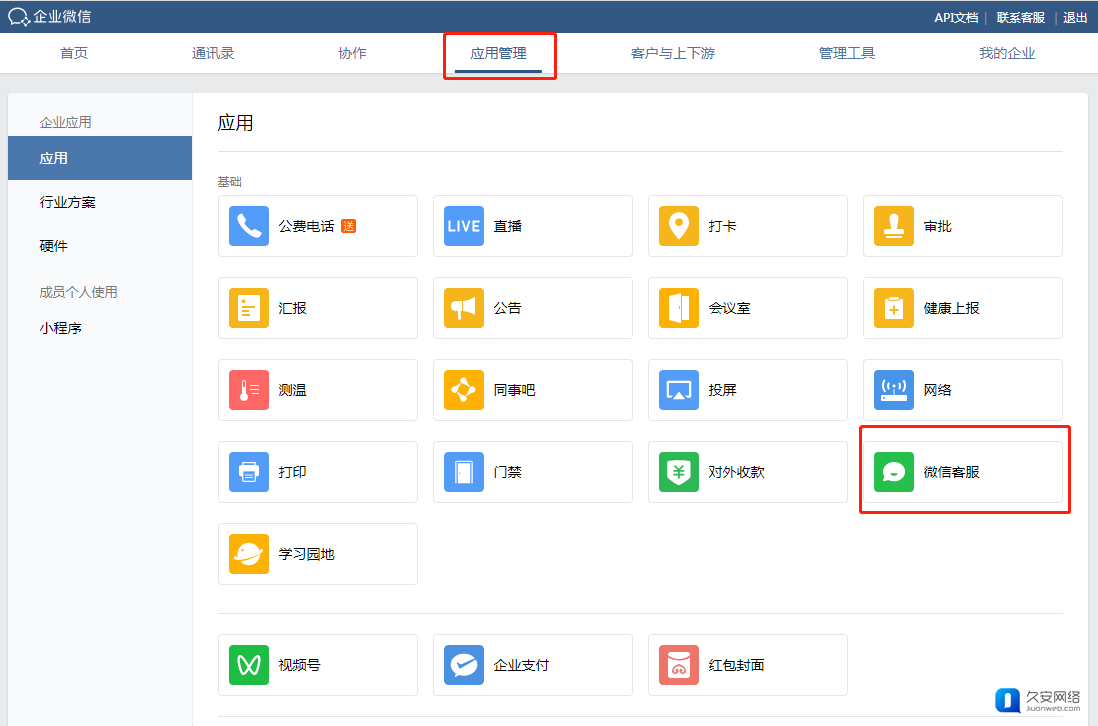Screen dimensions: 1098x726
Task: Open the 公费电话 phone icon
Action: (249, 226)
